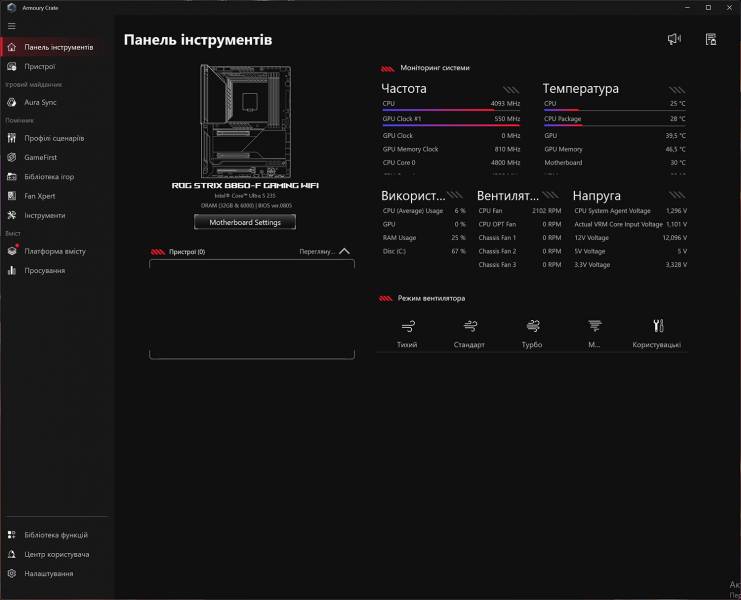Click the CPU OPT Fan 0 RPM row
Image resolution: width=741 pixels, height=600 pixels.
[519, 224]
